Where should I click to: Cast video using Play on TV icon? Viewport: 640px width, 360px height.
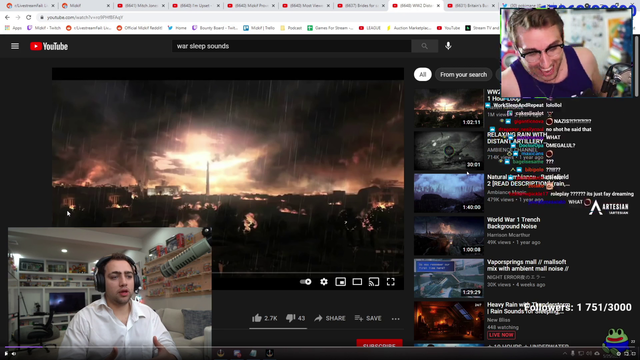(374, 282)
